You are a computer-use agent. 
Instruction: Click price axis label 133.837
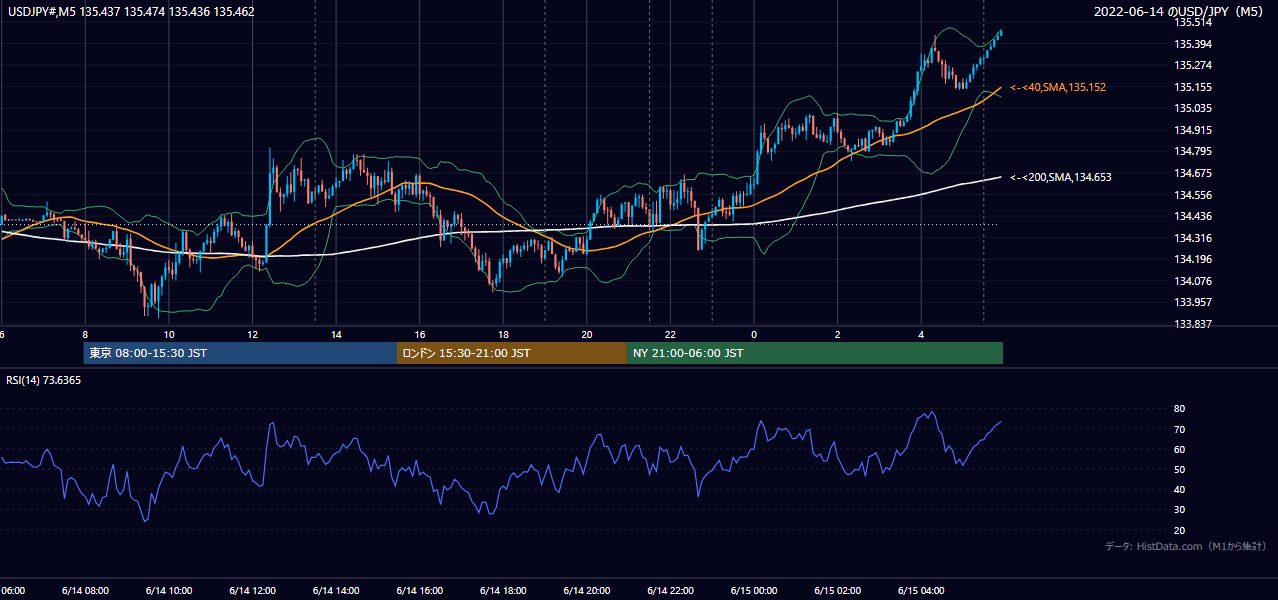coord(1193,324)
